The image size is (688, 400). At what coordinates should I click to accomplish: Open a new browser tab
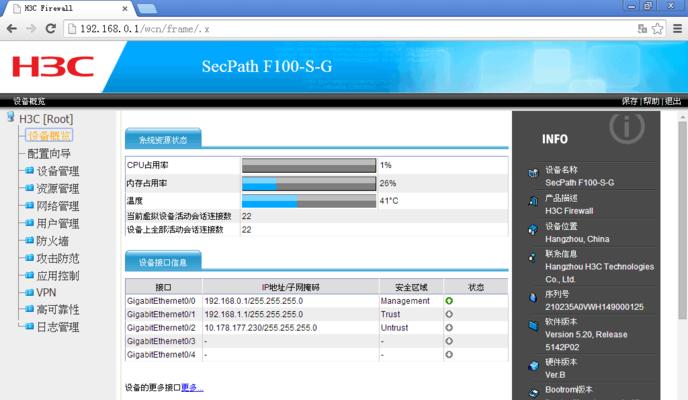(x=147, y=9)
